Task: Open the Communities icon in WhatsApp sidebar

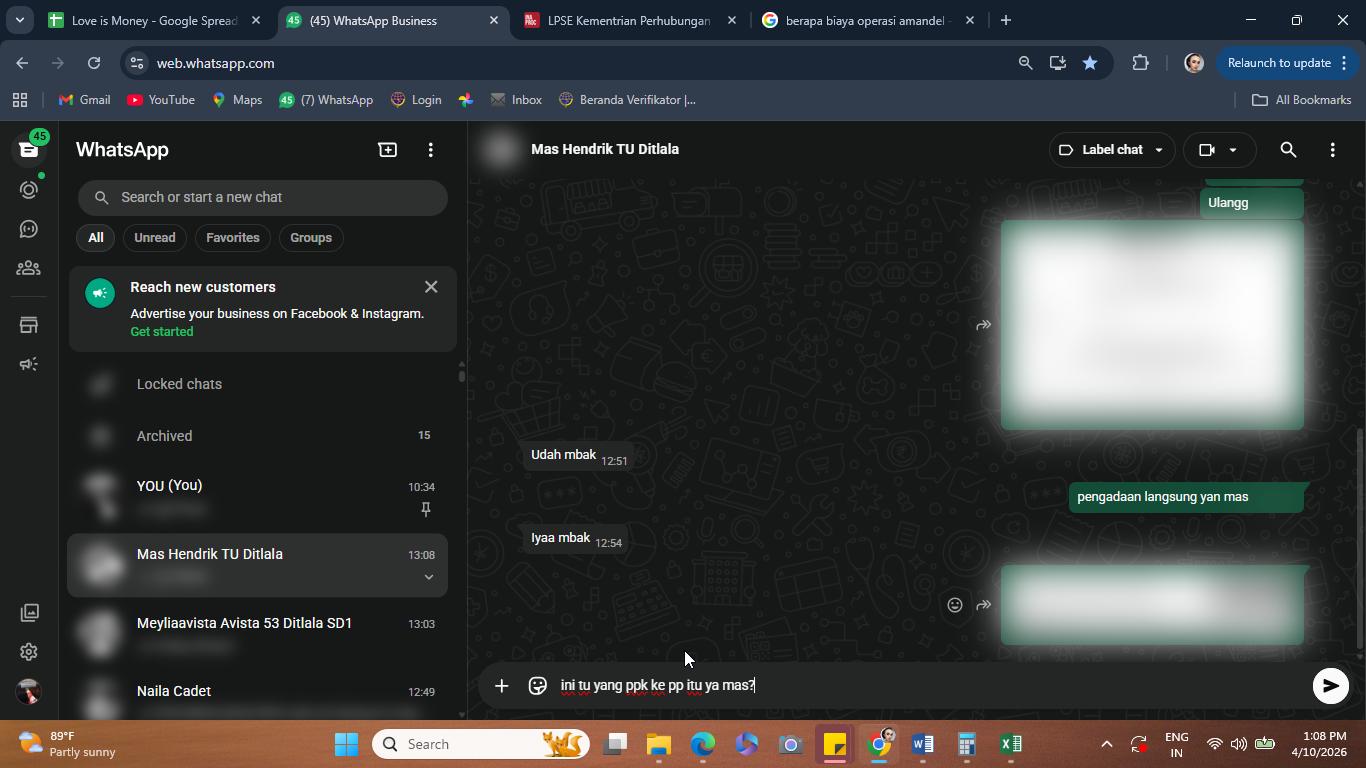Action: click(28, 268)
